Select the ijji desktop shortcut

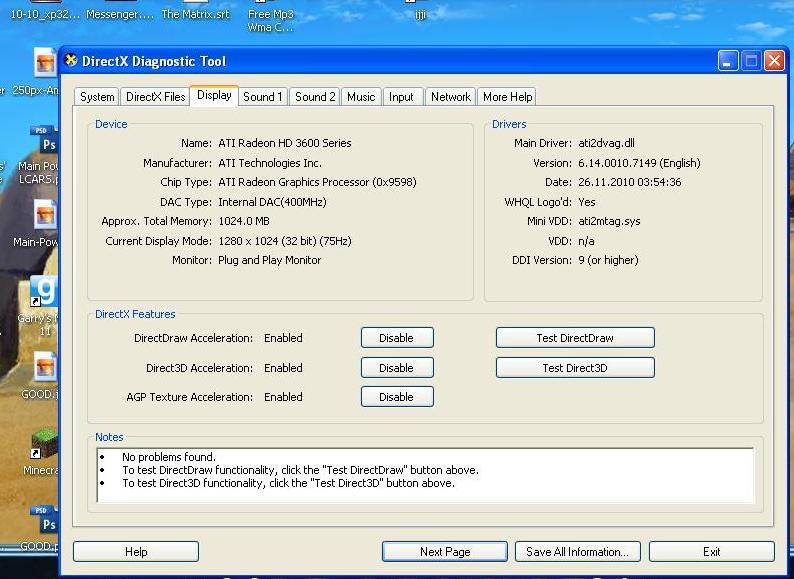tap(420, 14)
